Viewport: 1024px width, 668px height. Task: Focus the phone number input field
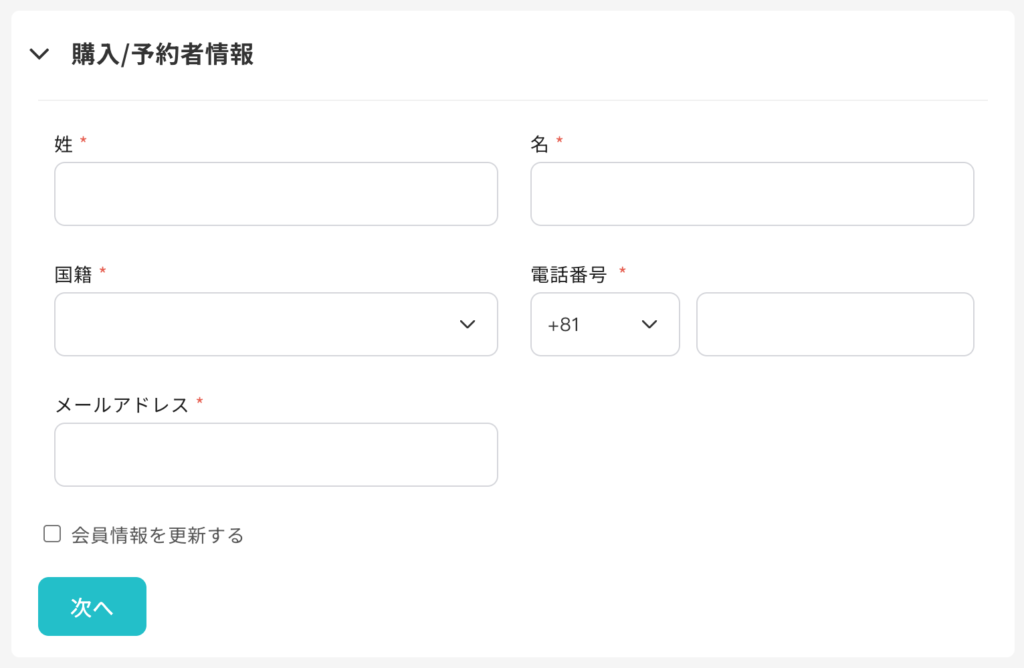click(835, 324)
